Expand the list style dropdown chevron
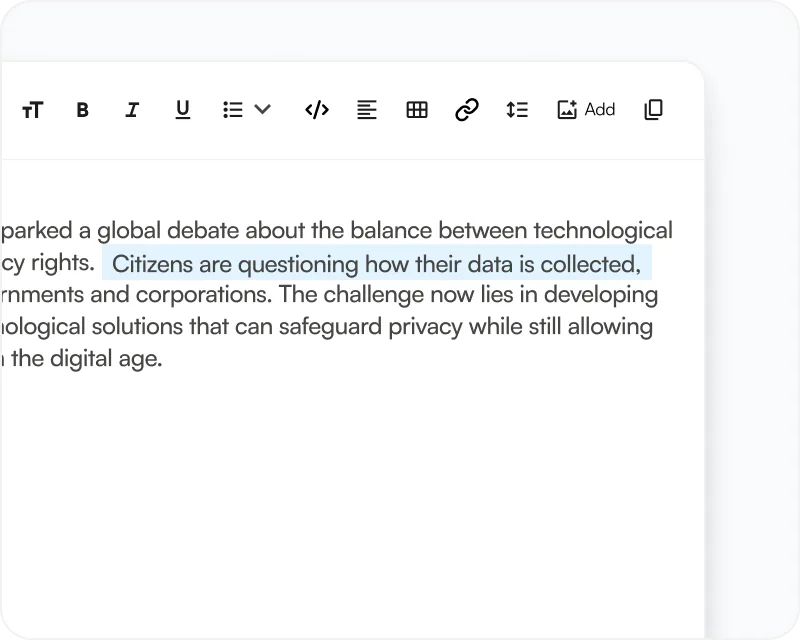The height and width of the screenshot is (640, 800). coord(262,109)
